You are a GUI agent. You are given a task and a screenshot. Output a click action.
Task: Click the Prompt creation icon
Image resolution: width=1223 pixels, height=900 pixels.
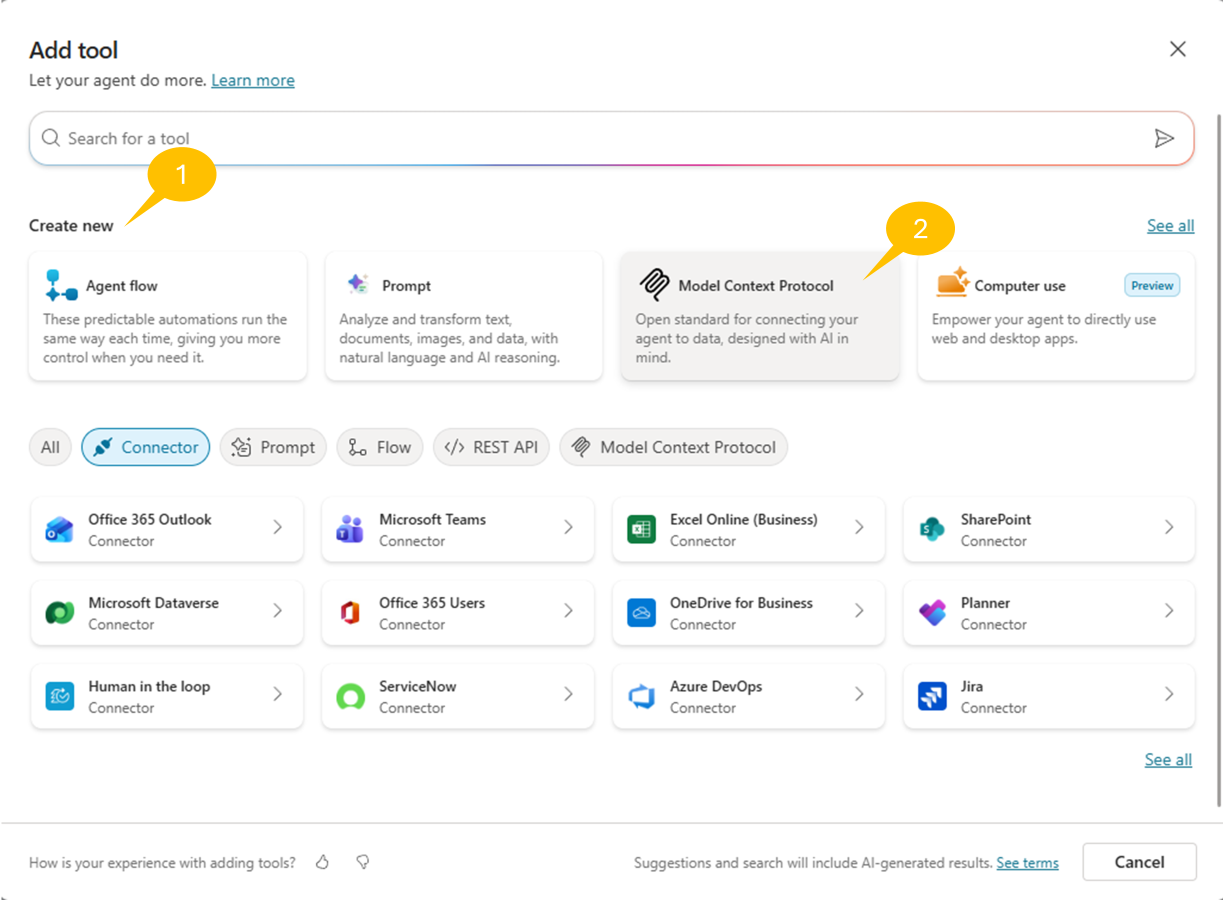coord(355,285)
